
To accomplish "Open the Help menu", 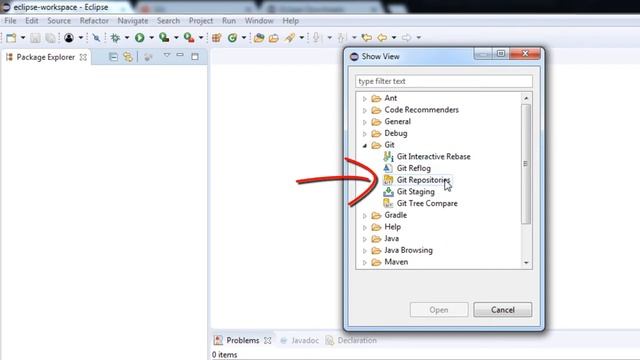I will tap(290, 21).
